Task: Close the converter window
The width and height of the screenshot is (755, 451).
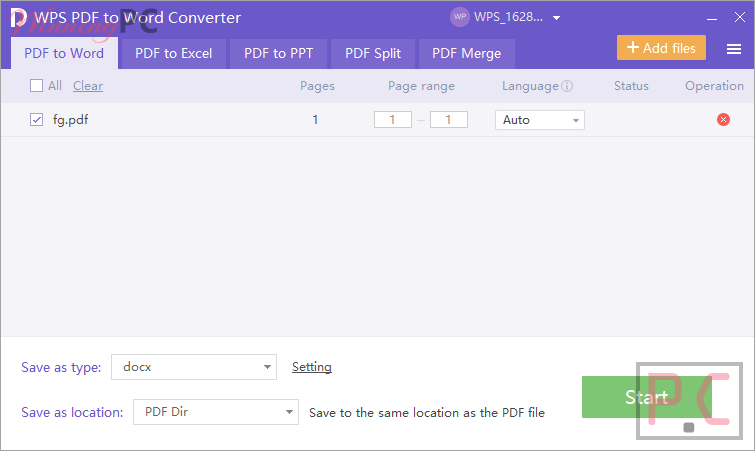Action: coord(740,17)
